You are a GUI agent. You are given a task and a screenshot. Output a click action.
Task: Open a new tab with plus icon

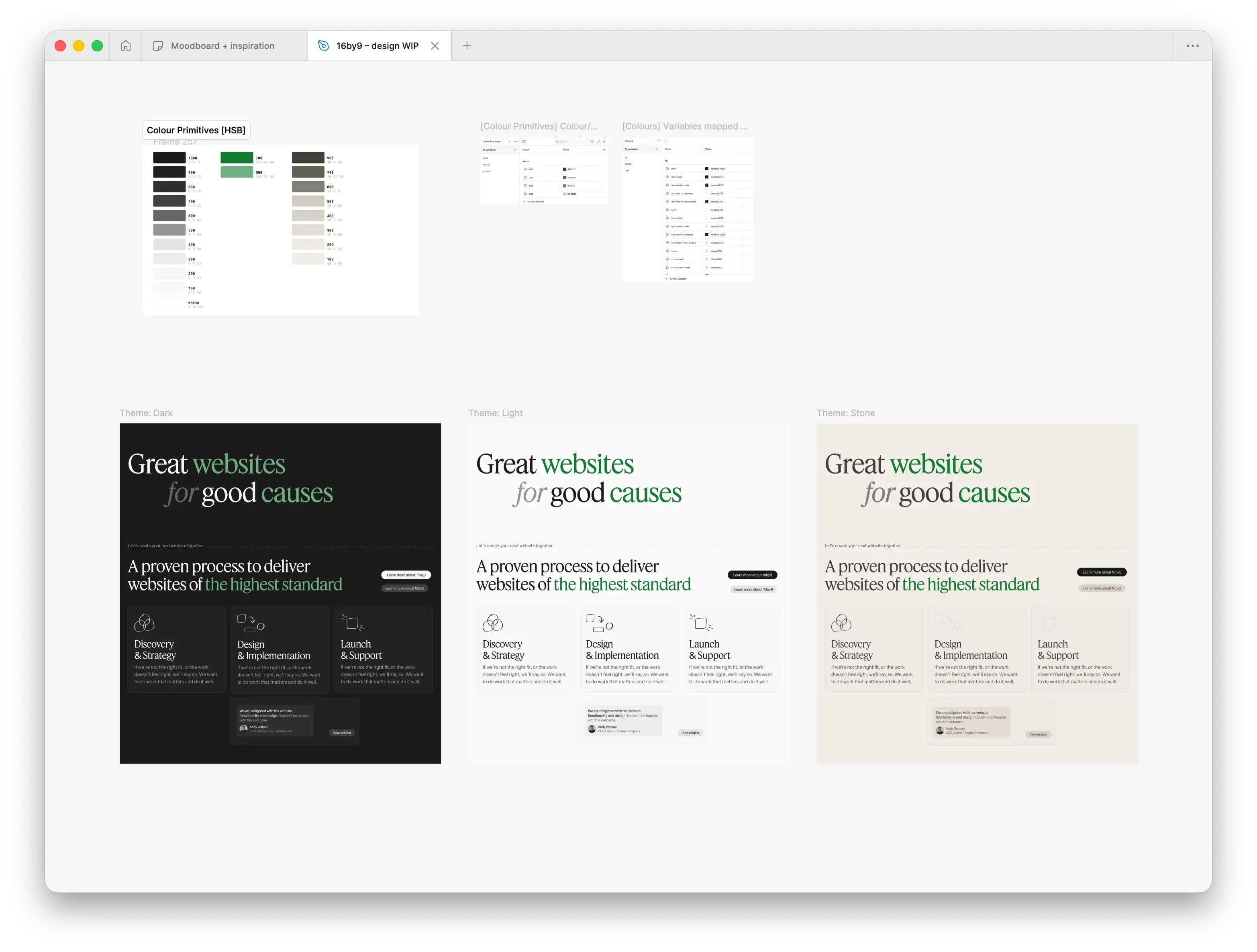(x=467, y=45)
